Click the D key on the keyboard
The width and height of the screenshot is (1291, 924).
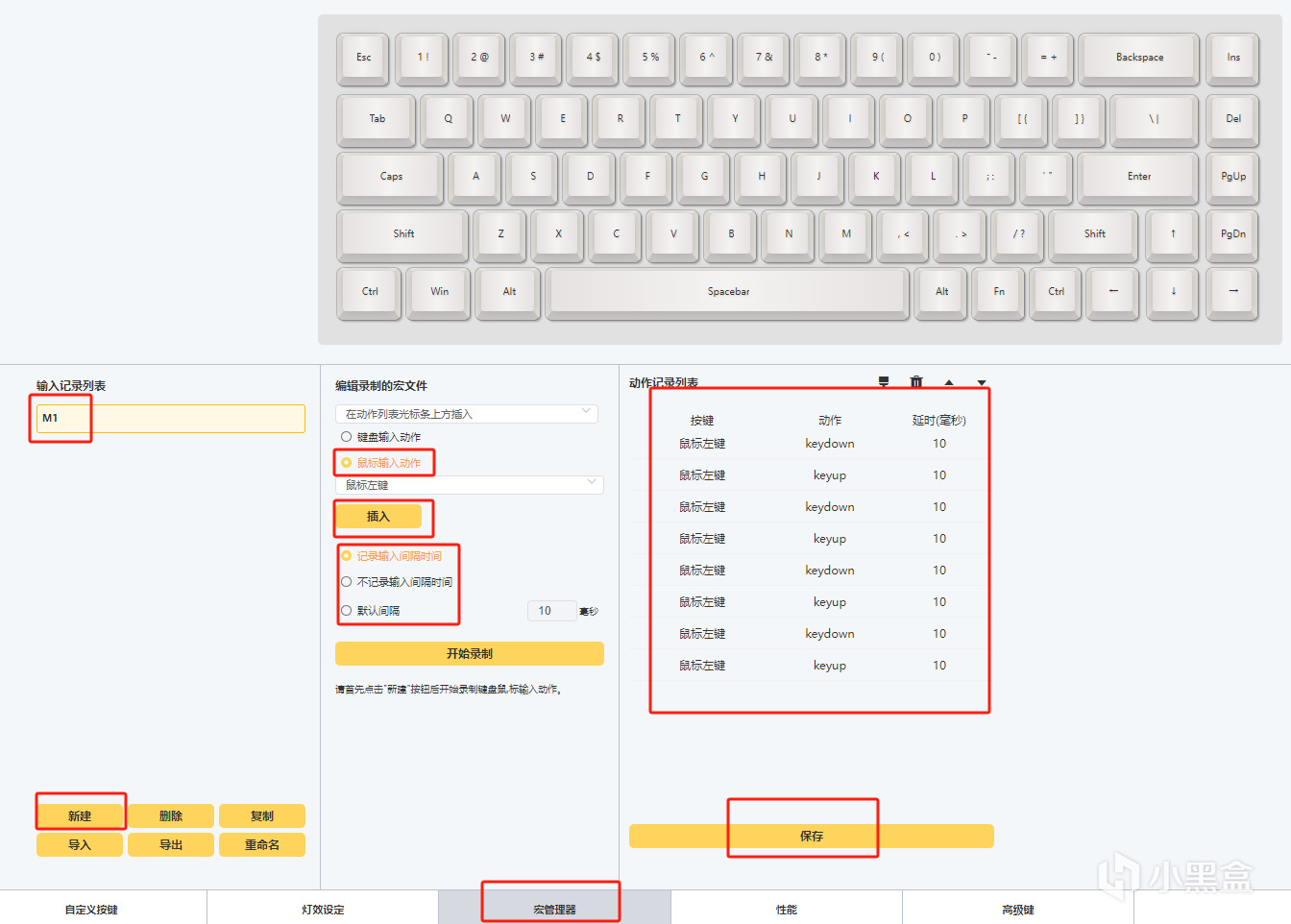pos(590,177)
